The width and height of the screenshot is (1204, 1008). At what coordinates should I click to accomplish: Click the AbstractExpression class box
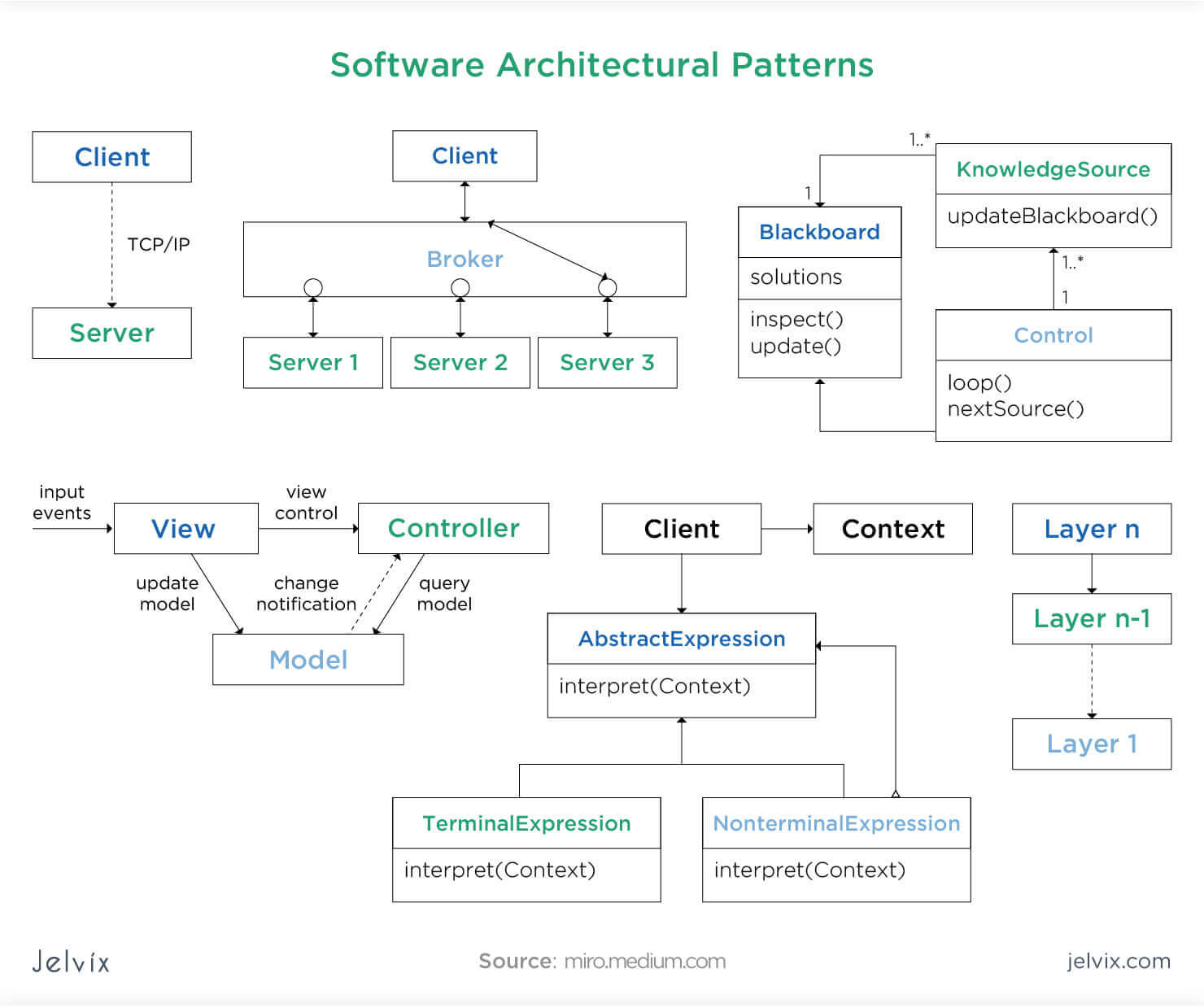point(681,639)
